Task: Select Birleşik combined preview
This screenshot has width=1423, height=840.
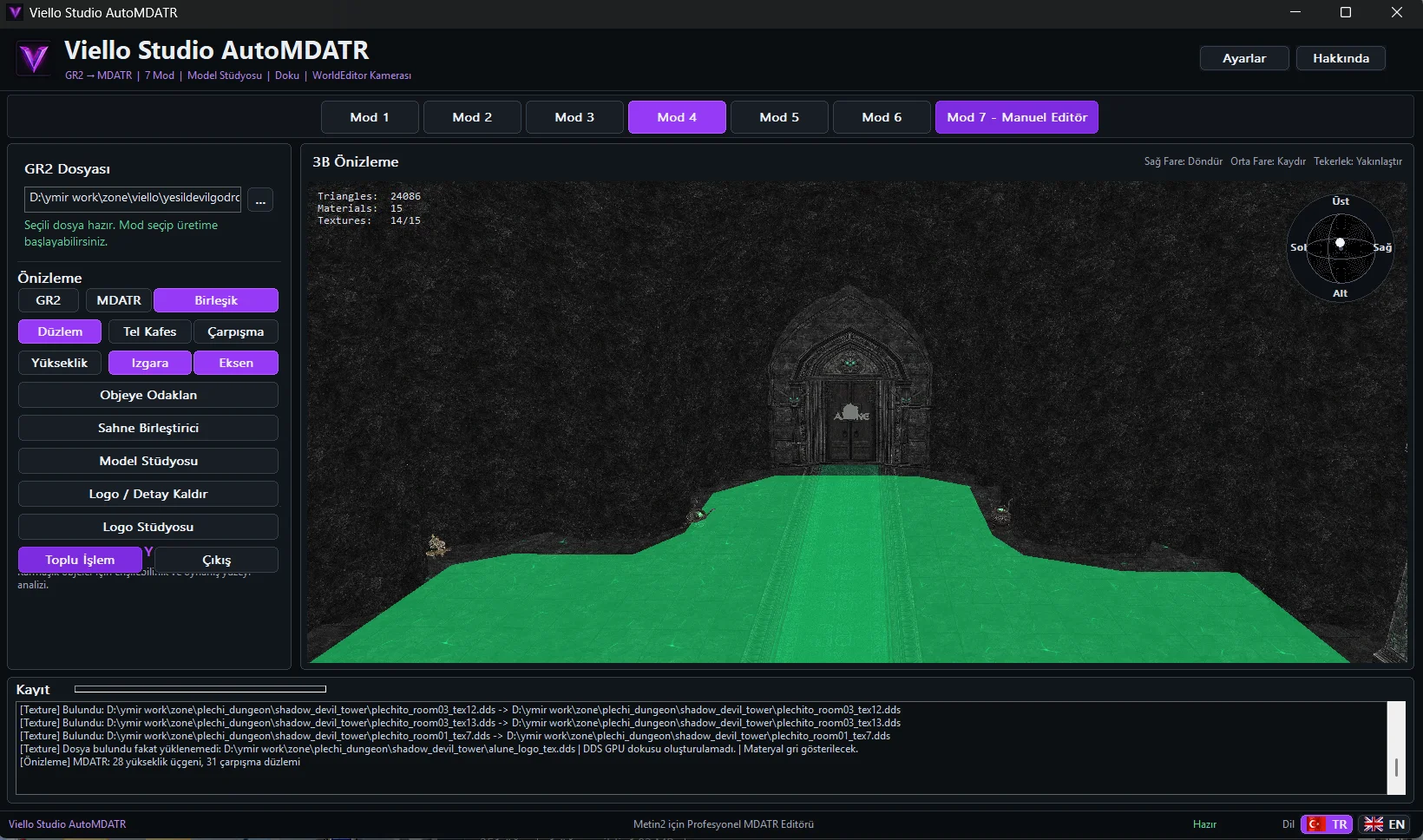Action: coord(216,300)
